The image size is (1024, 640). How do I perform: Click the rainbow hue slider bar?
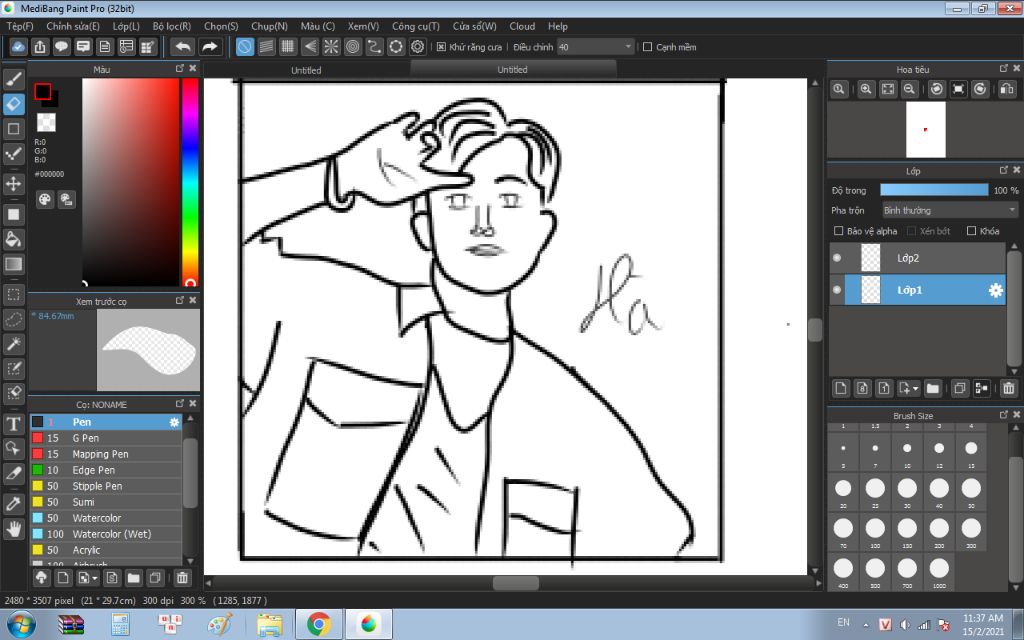[x=190, y=182]
